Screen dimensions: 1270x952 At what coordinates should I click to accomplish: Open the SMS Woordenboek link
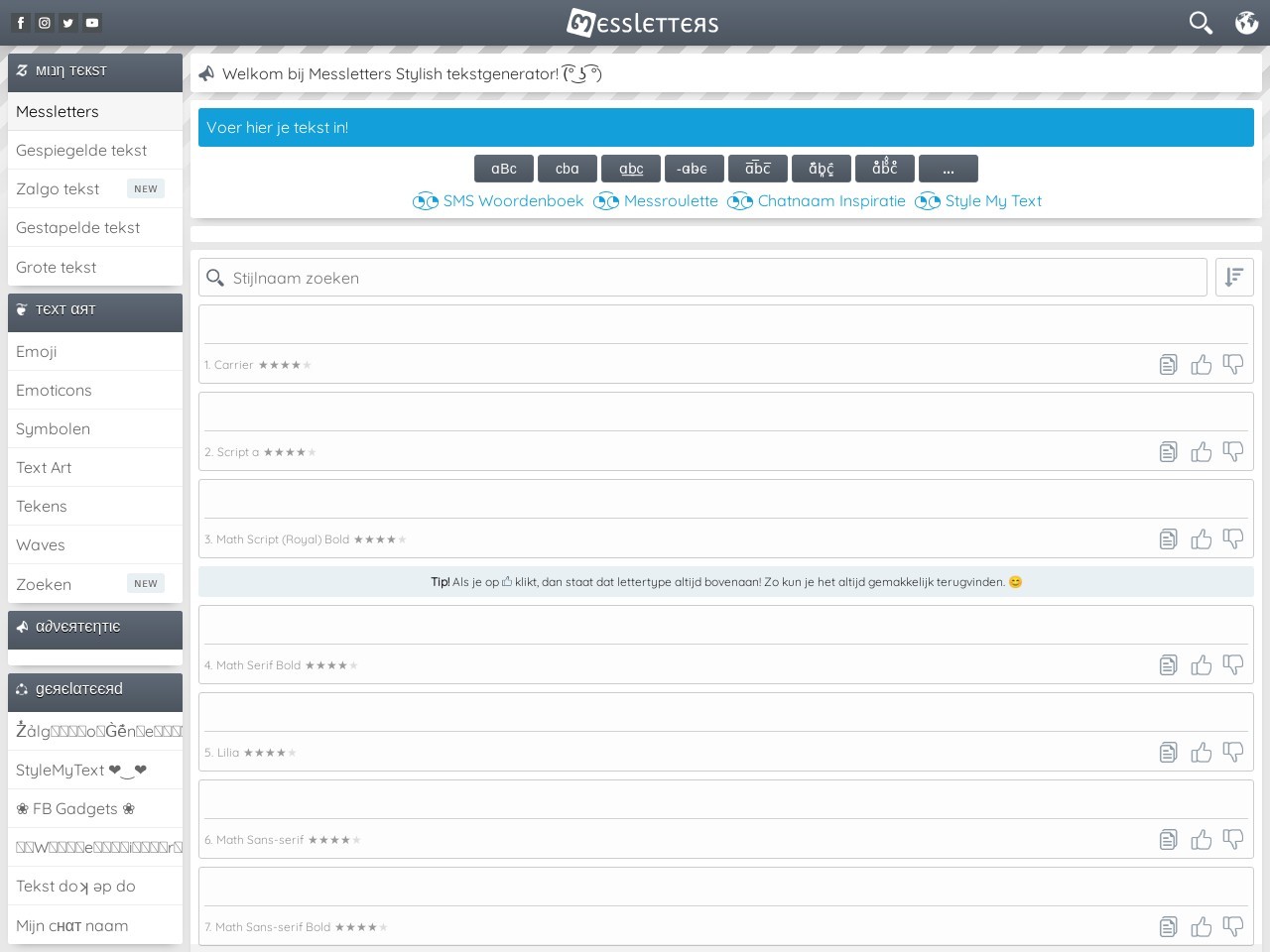(498, 201)
